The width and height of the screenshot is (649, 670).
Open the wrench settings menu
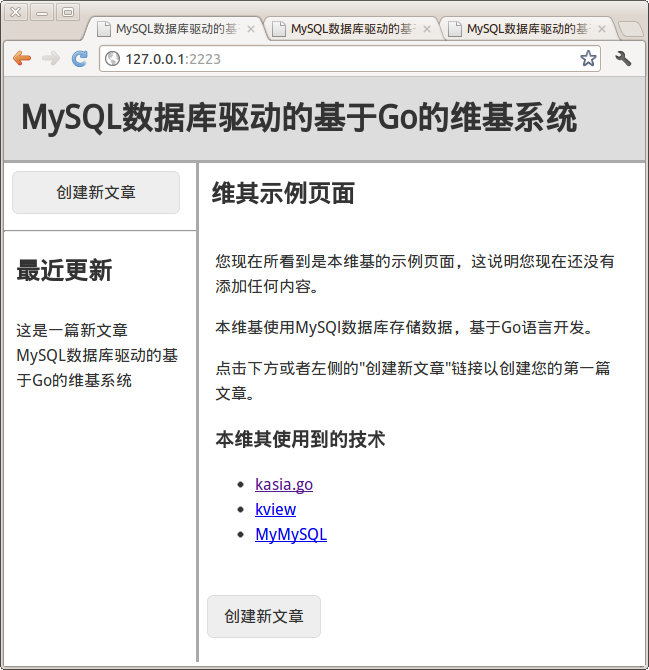[624, 59]
